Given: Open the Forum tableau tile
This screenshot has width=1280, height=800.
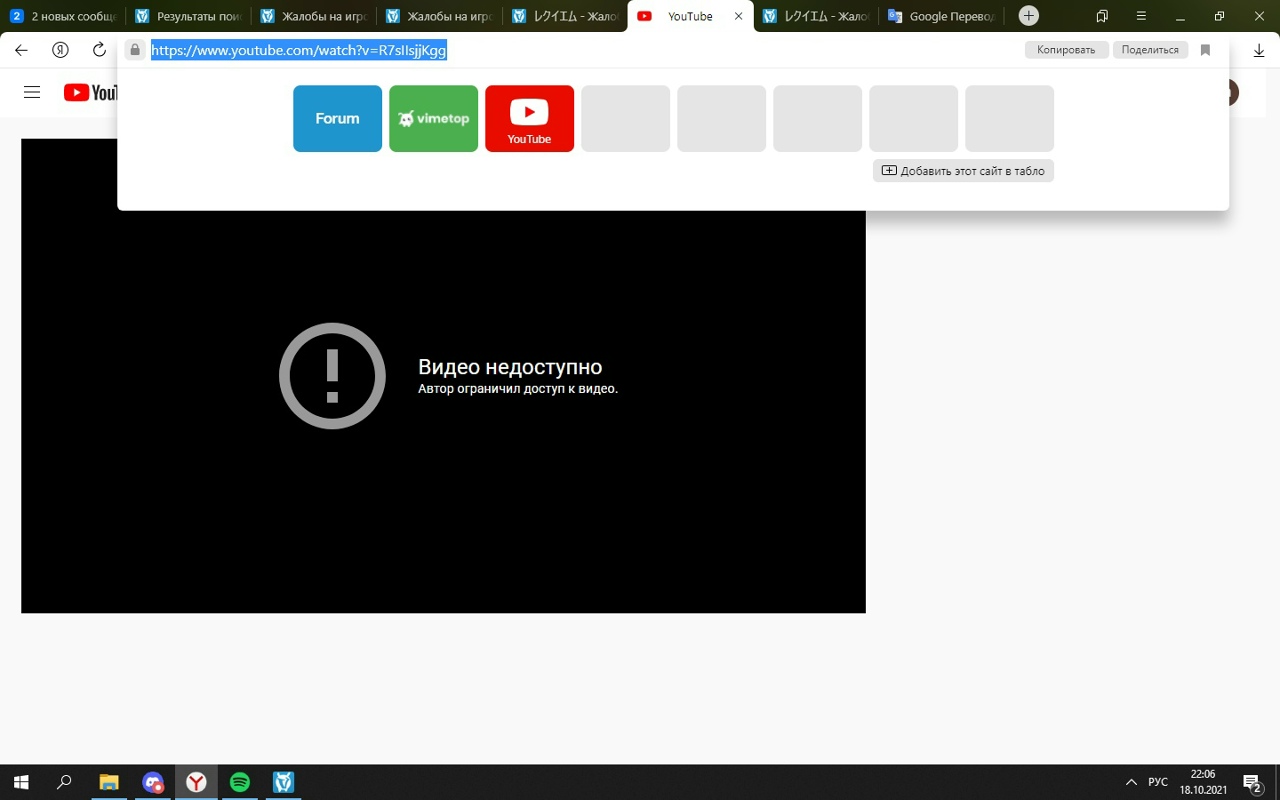Looking at the screenshot, I should [337, 118].
